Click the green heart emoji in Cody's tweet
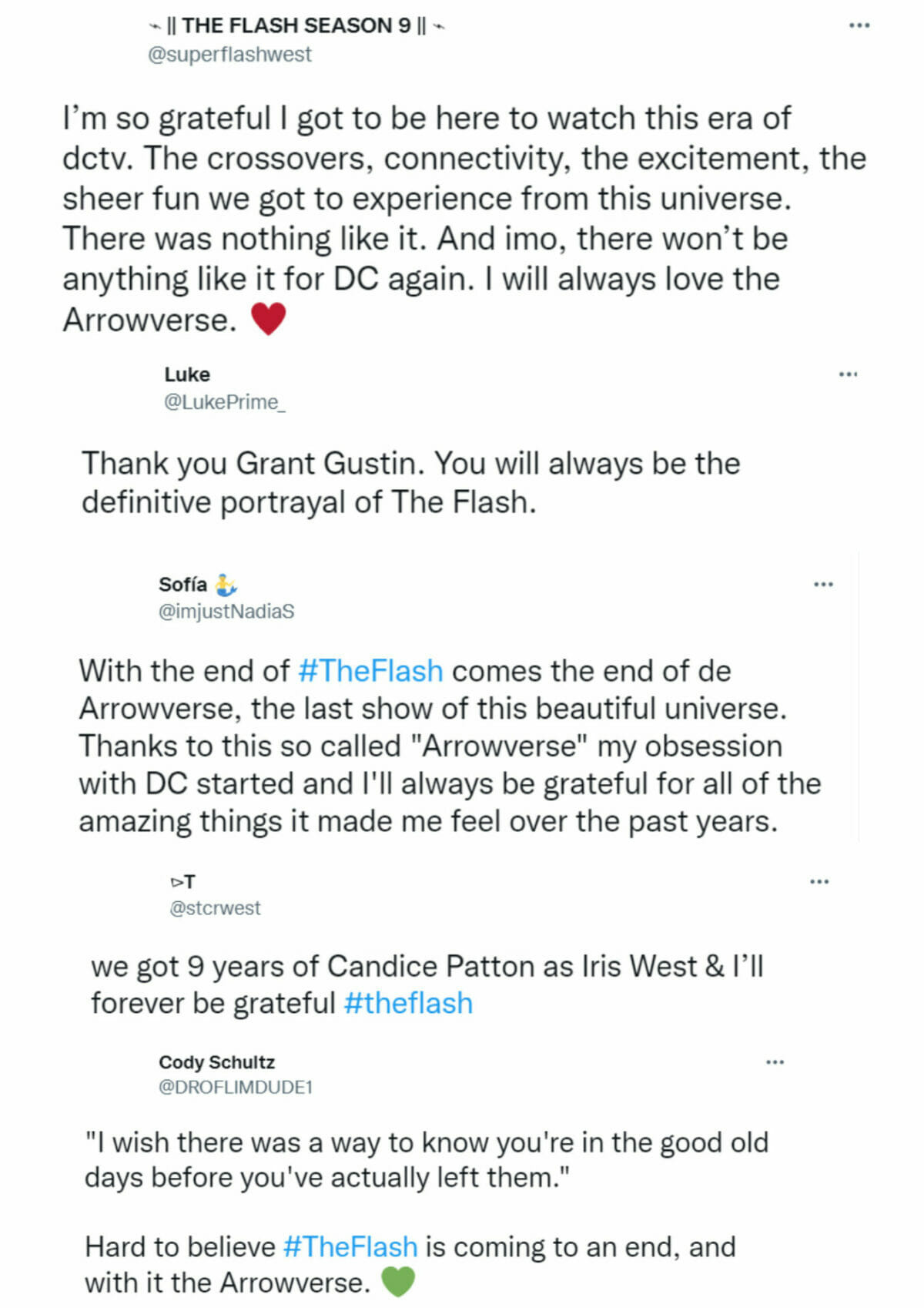The width and height of the screenshot is (924, 1308). point(397,1283)
